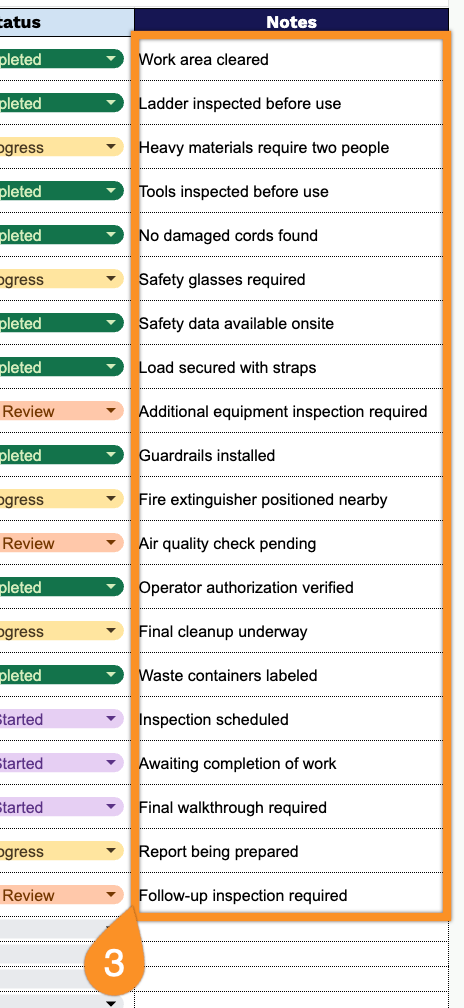Expand In Progress dropdown for Heavy materials row
The image size is (464, 1008).
111,147
